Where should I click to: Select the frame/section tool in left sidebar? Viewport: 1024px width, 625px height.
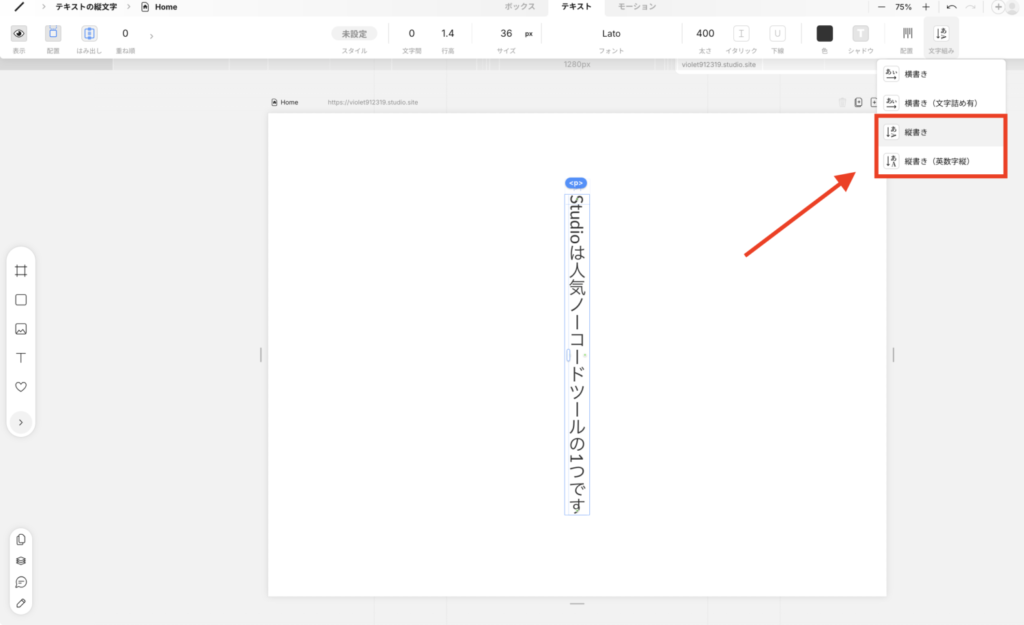(21, 270)
